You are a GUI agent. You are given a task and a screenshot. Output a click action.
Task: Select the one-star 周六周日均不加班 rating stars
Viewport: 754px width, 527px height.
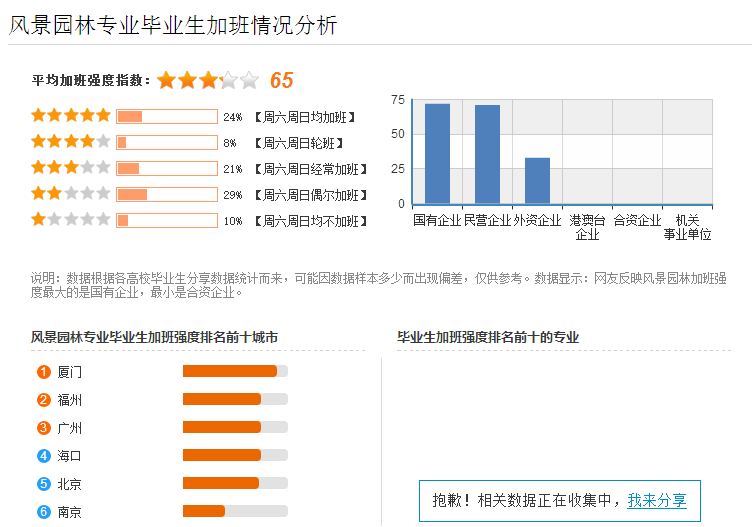point(71,220)
